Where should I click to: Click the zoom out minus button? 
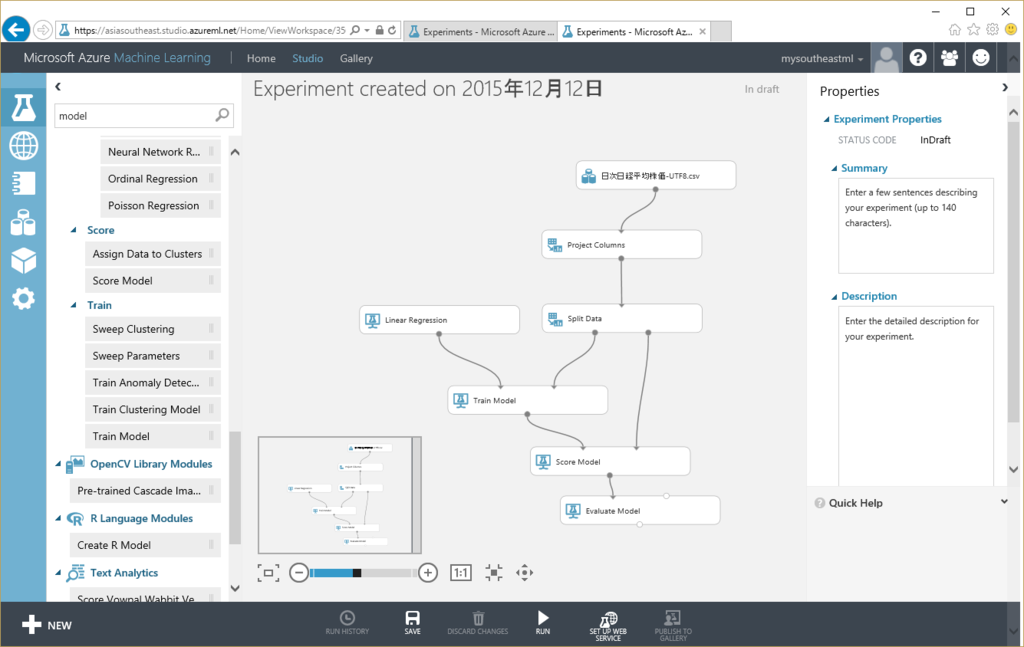[x=298, y=573]
